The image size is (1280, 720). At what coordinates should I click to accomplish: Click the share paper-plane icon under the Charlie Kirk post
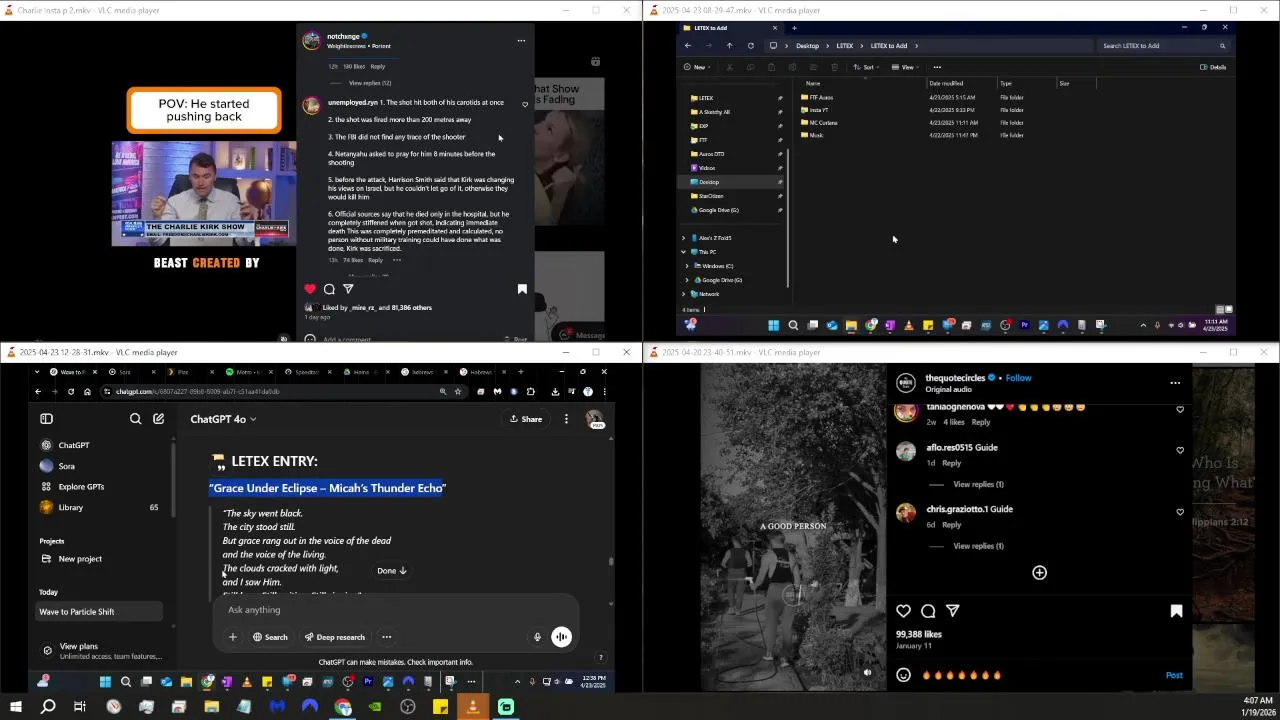pos(348,289)
